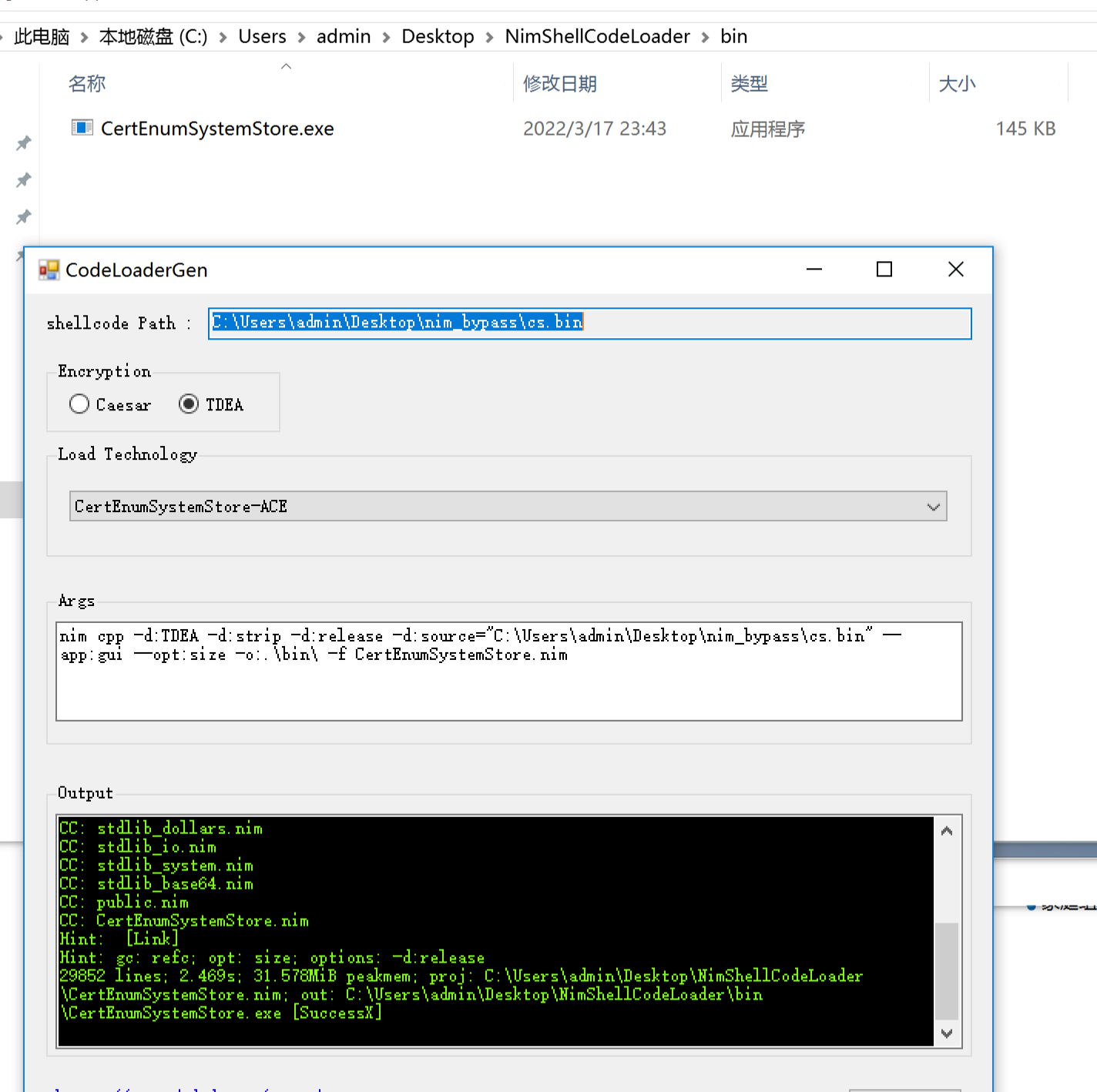Click the CodeLoaderGen window app icon
This screenshot has height=1092, width=1097.
pyautogui.click(x=49, y=270)
